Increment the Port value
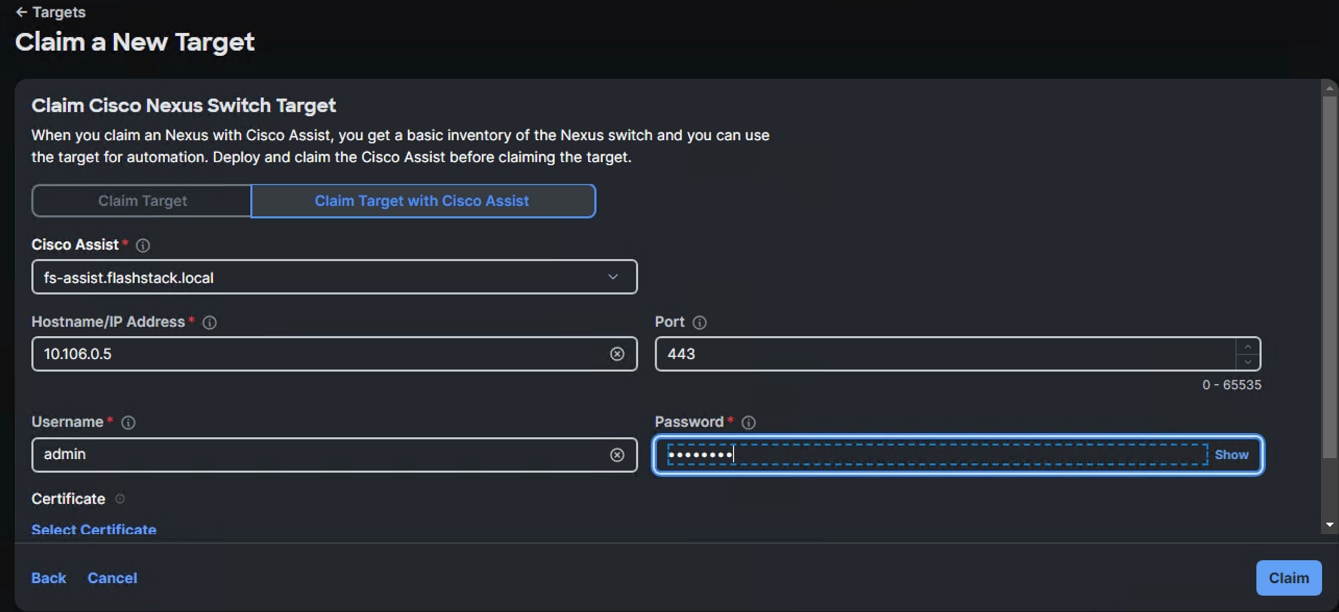Image resolution: width=1339 pixels, height=612 pixels. click(x=1248, y=347)
